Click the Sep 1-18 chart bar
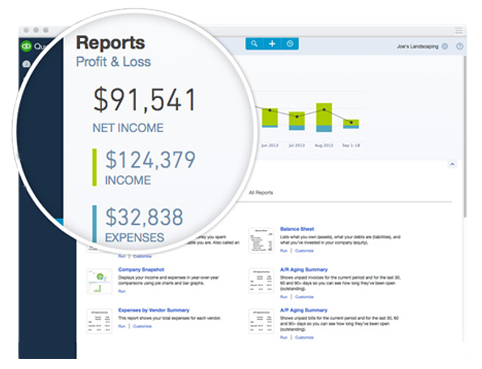Viewport: 482px width, 369px height. tap(351, 124)
